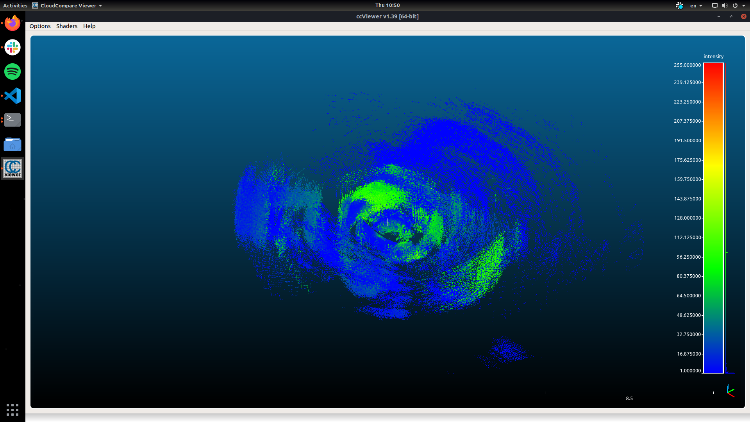Open the Shaders menu
750x422 pixels.
66,25
